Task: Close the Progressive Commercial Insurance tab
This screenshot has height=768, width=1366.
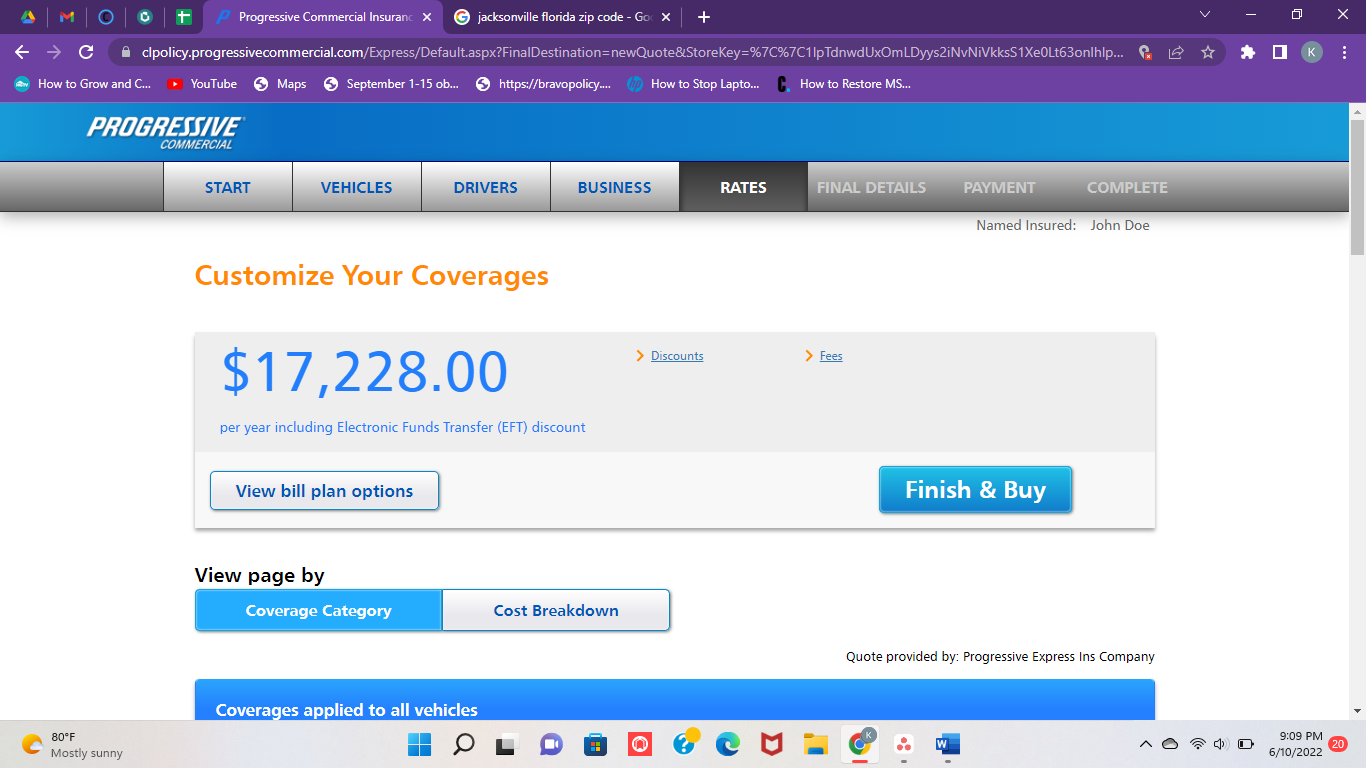Action: pos(427,17)
